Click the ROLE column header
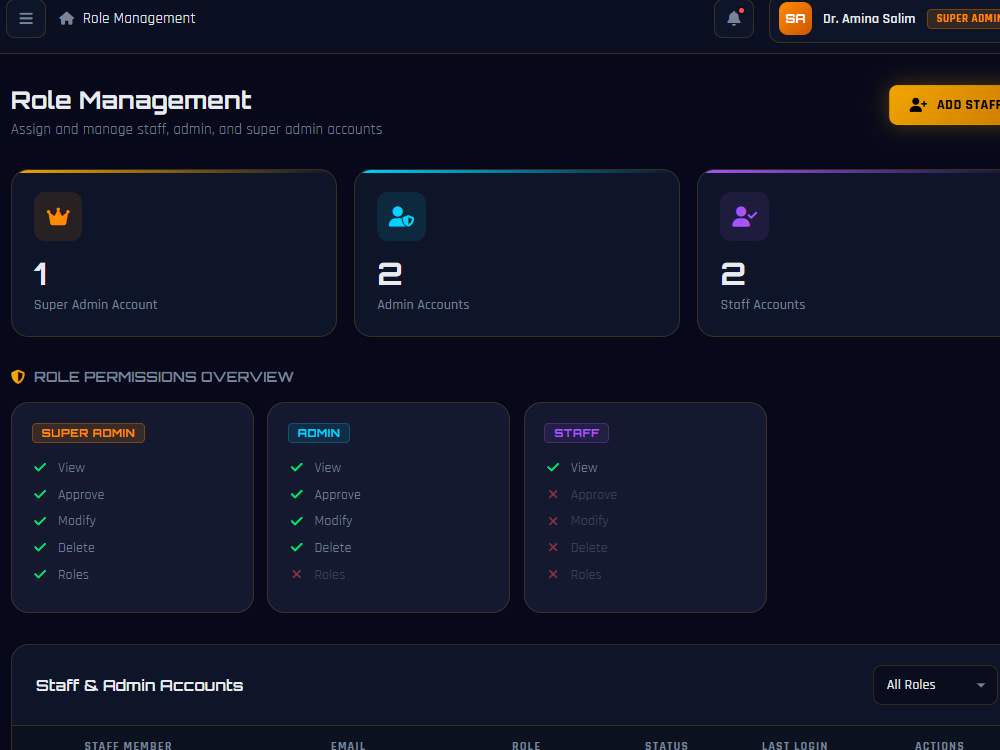1000x750 pixels. pos(526,746)
